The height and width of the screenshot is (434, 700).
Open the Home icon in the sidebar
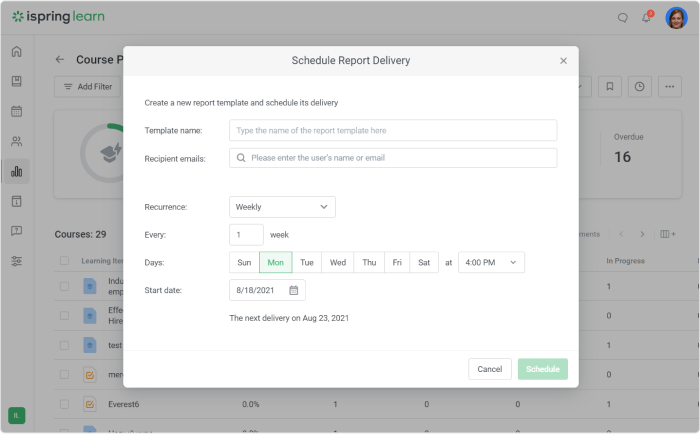click(17, 51)
